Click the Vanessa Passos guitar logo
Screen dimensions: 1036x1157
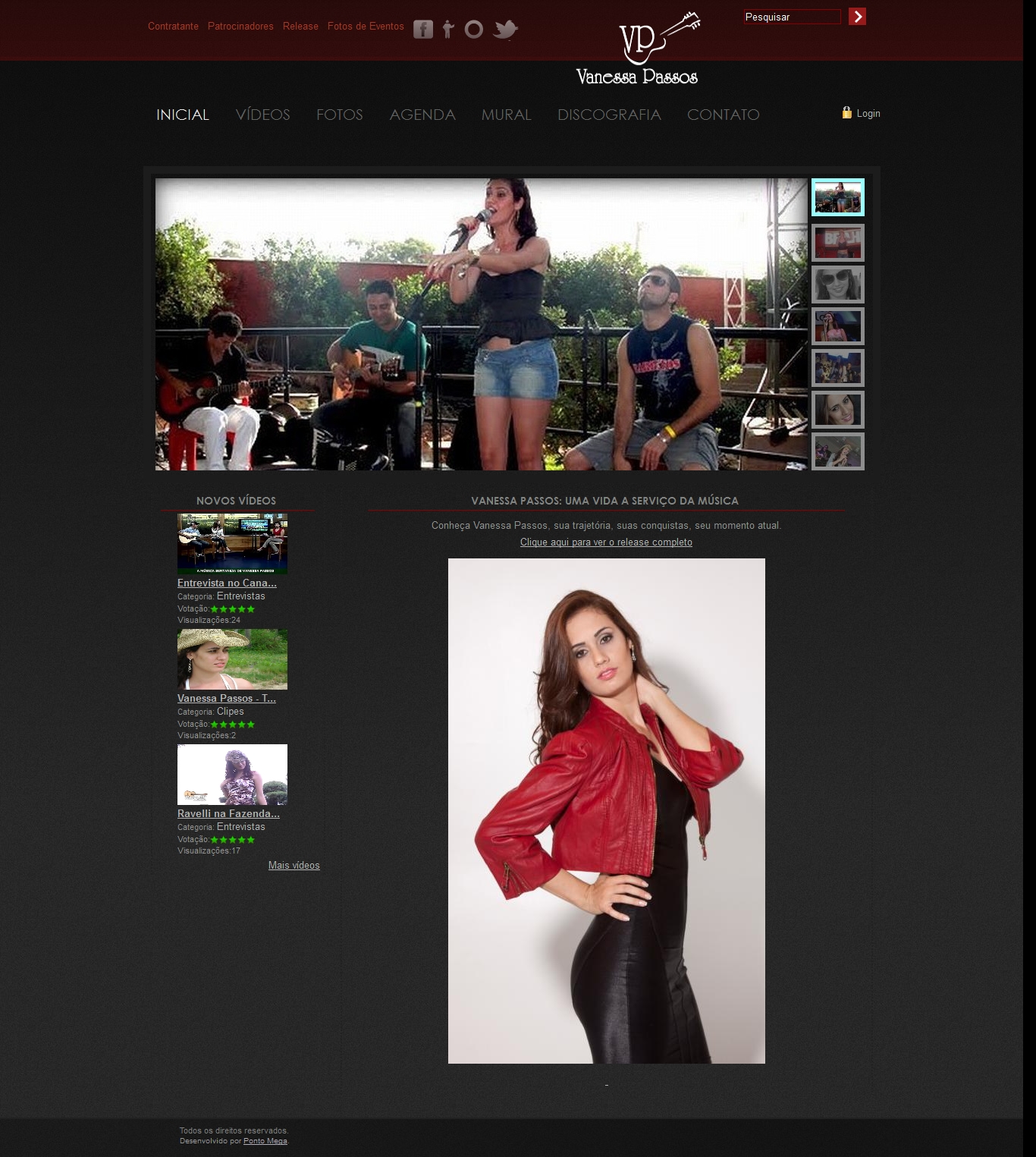coord(637,49)
